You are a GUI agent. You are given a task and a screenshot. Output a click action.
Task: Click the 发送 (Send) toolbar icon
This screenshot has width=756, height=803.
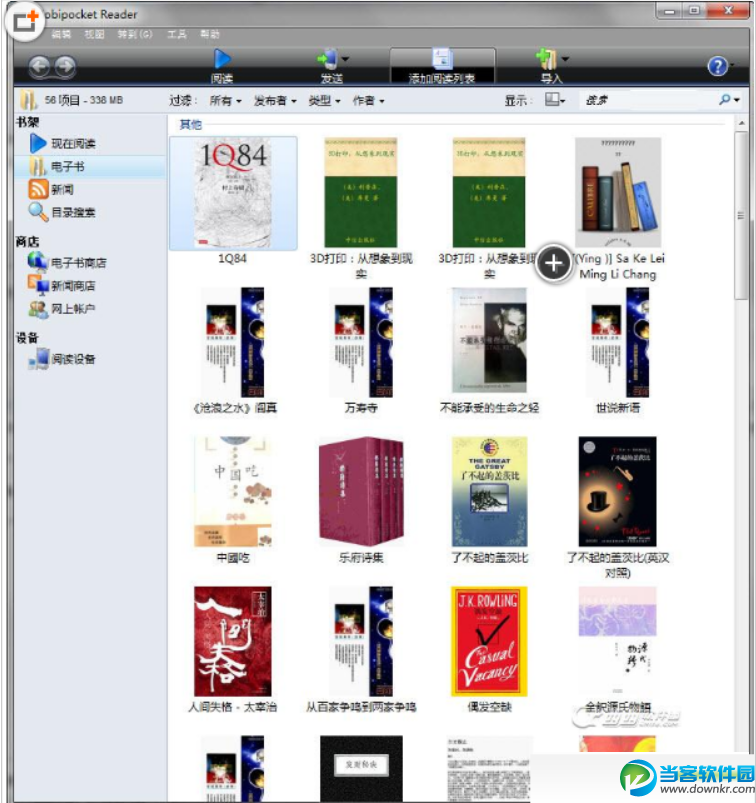[327, 59]
